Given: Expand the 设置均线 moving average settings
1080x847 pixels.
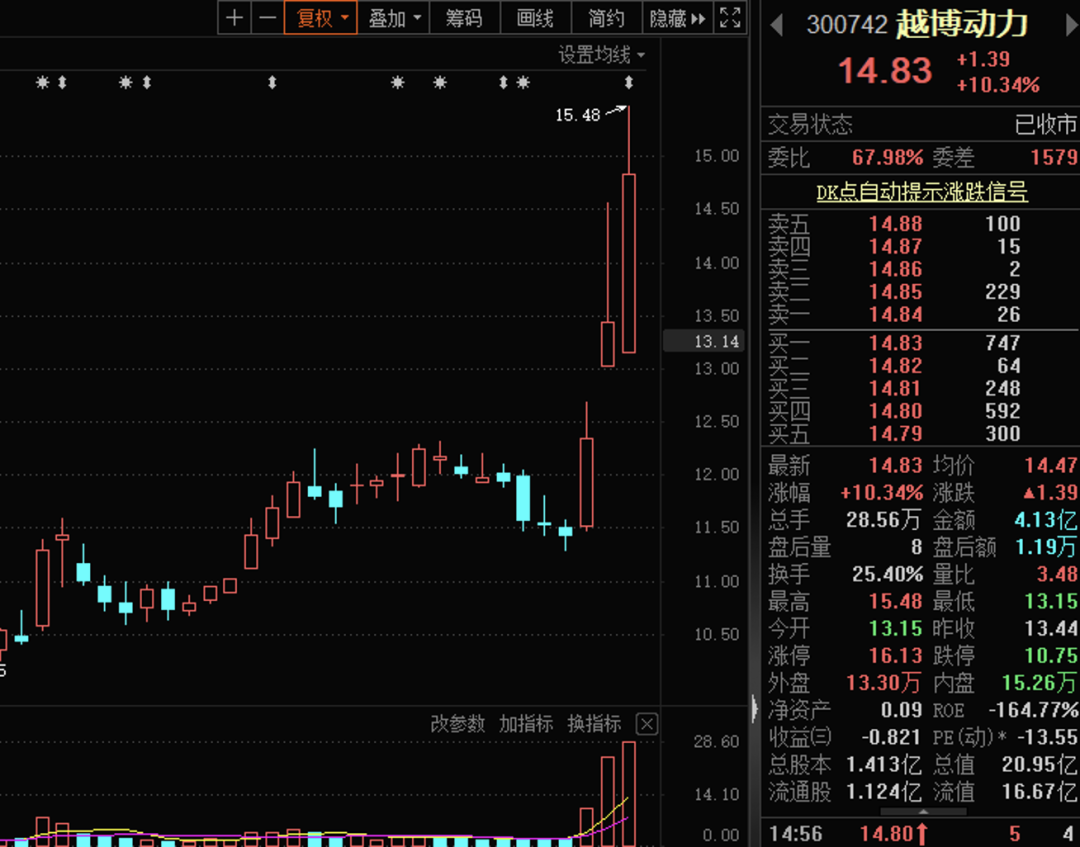Looking at the screenshot, I should click(601, 55).
